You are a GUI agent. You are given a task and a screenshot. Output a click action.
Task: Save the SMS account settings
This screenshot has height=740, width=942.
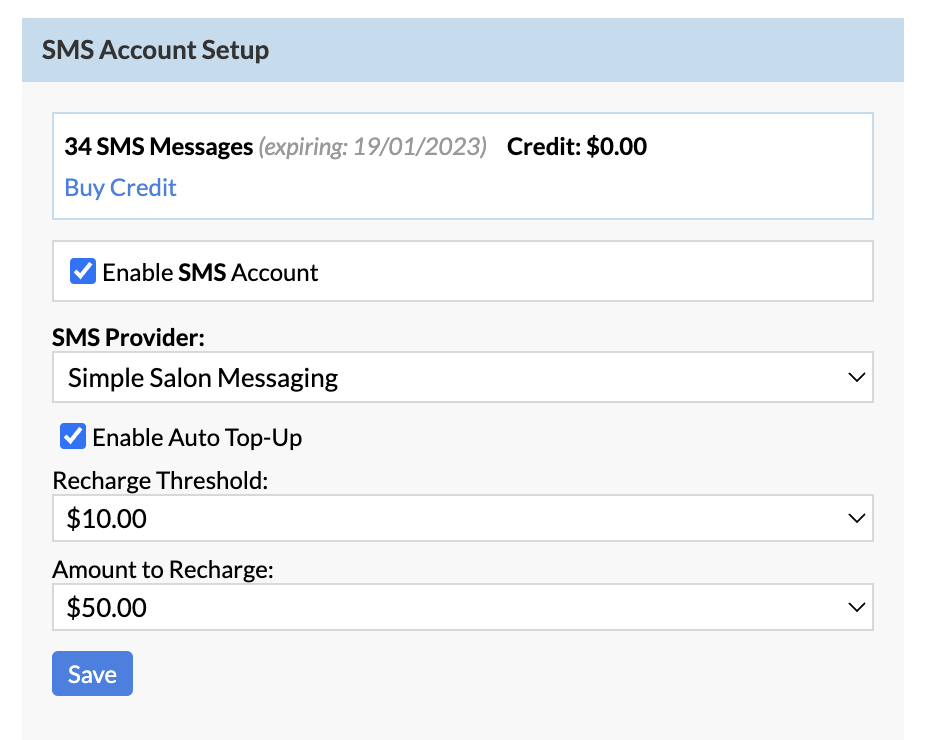tap(91, 673)
